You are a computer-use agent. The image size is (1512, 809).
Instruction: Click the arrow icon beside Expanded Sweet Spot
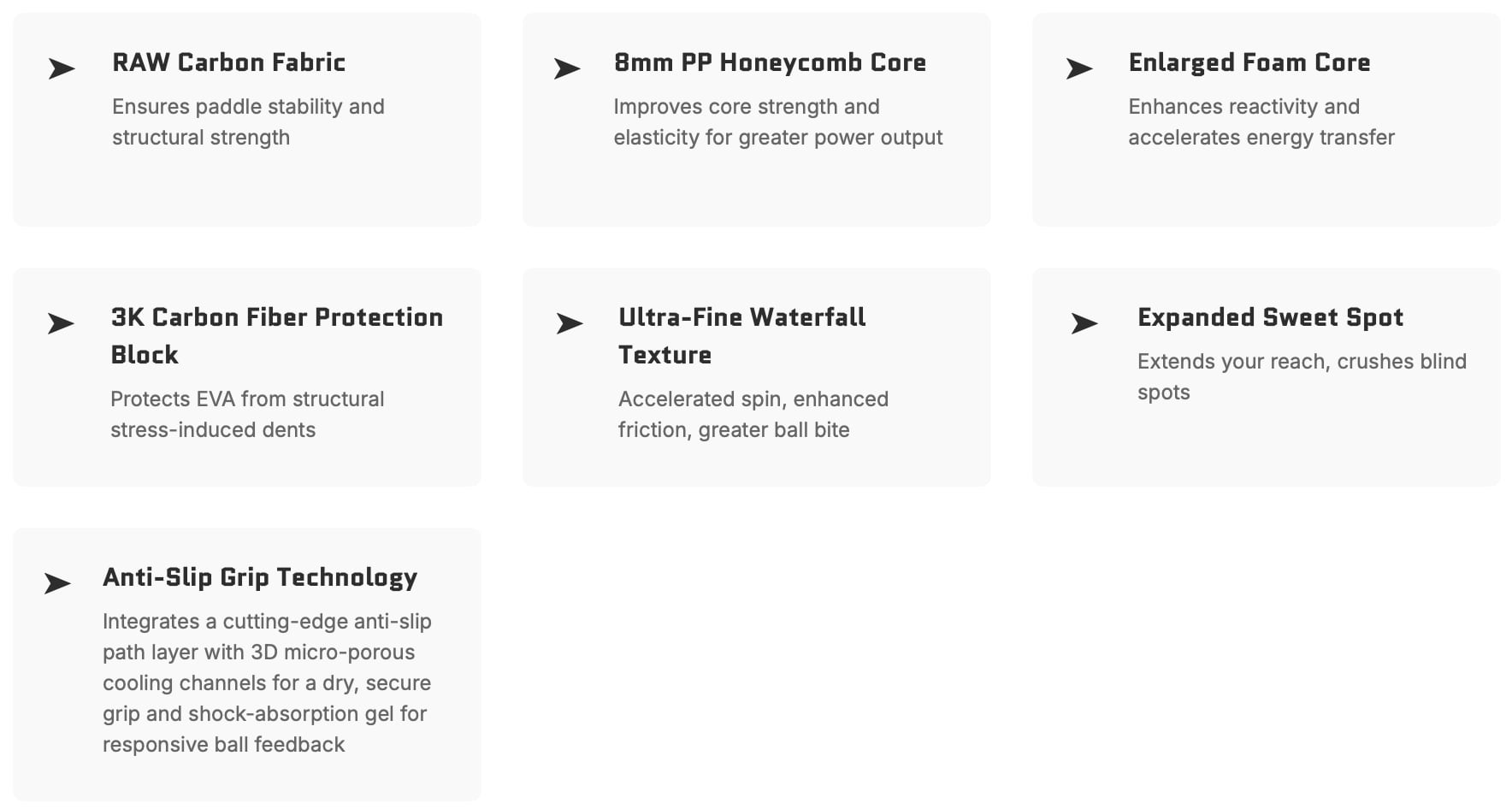pyautogui.click(x=1084, y=323)
